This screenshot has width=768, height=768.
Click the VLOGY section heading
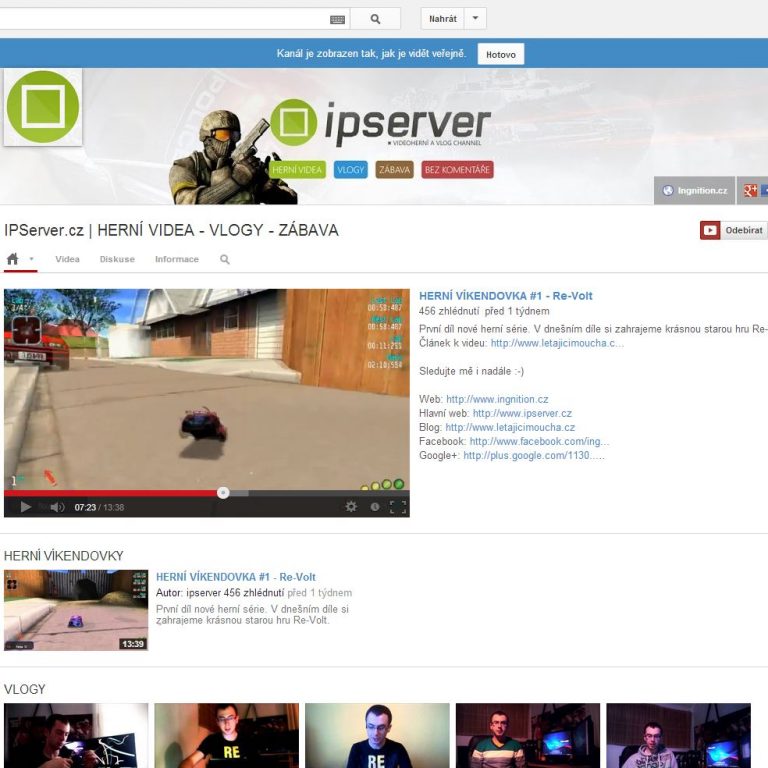24,690
